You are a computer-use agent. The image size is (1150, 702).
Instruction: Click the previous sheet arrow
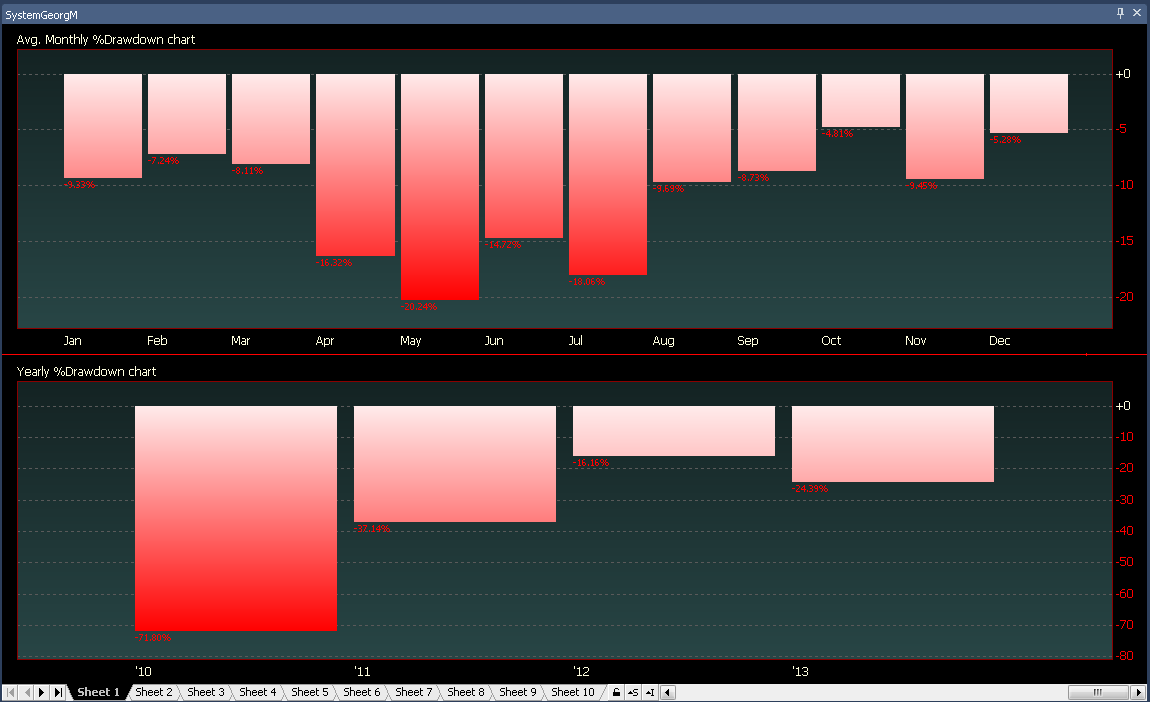click(x=27, y=692)
